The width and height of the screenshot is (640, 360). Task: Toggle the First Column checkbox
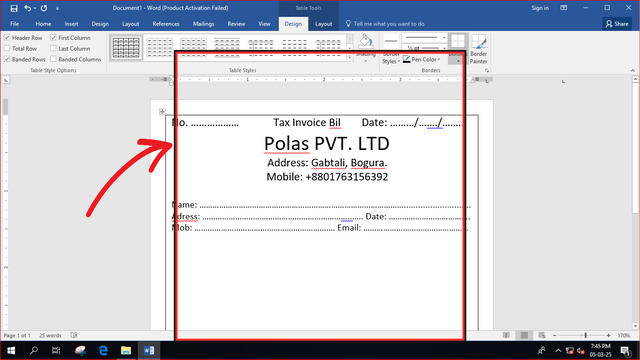tap(53, 38)
